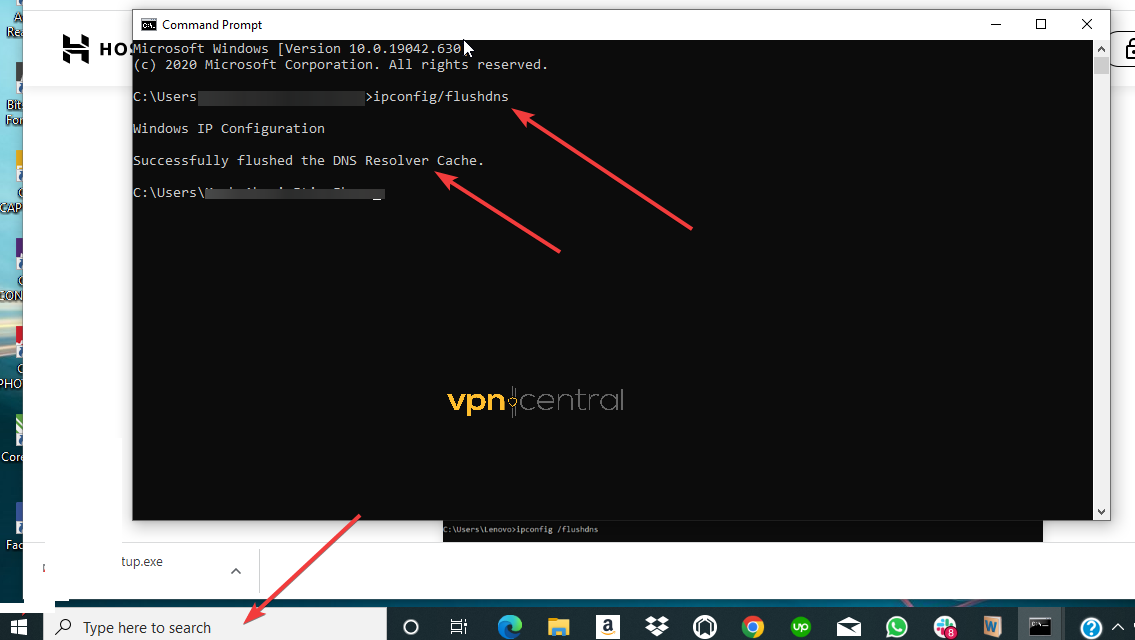Expand options for the tup.exe download
The width and height of the screenshot is (1135, 640).
[236, 570]
